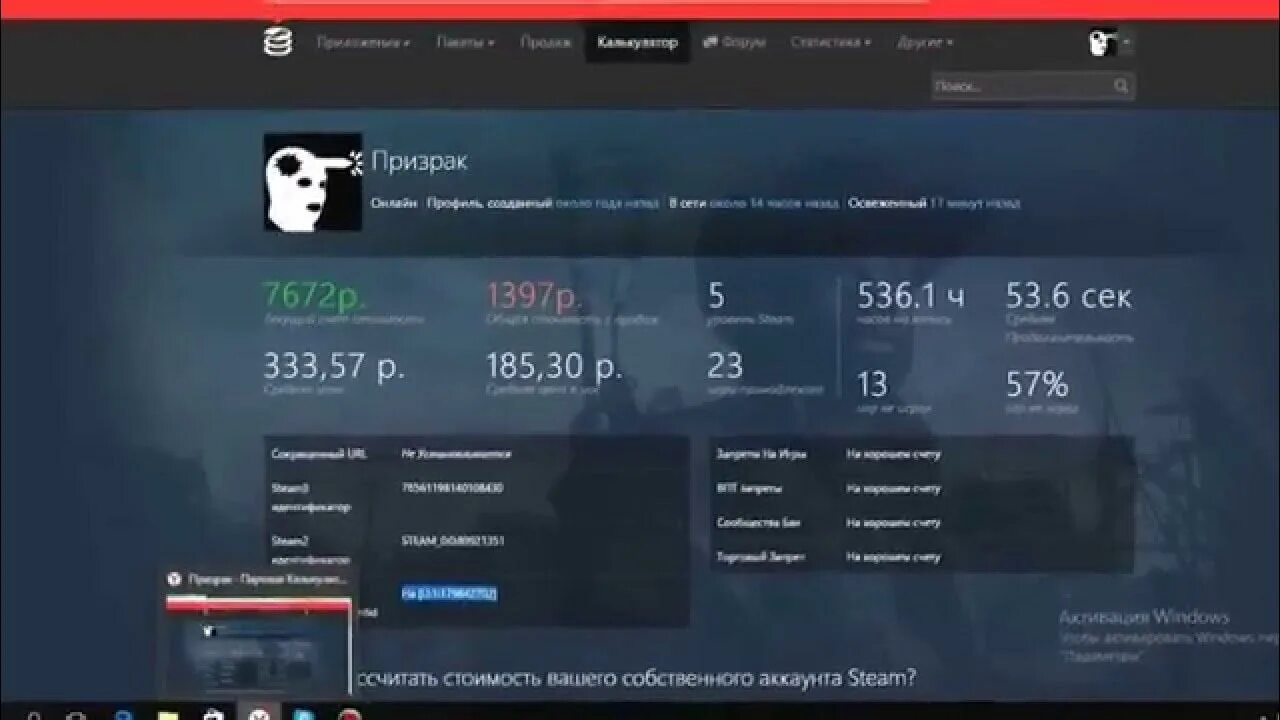1280x720 pixels.
Task: Click the Сокращенный URL label
Action: tap(319, 454)
